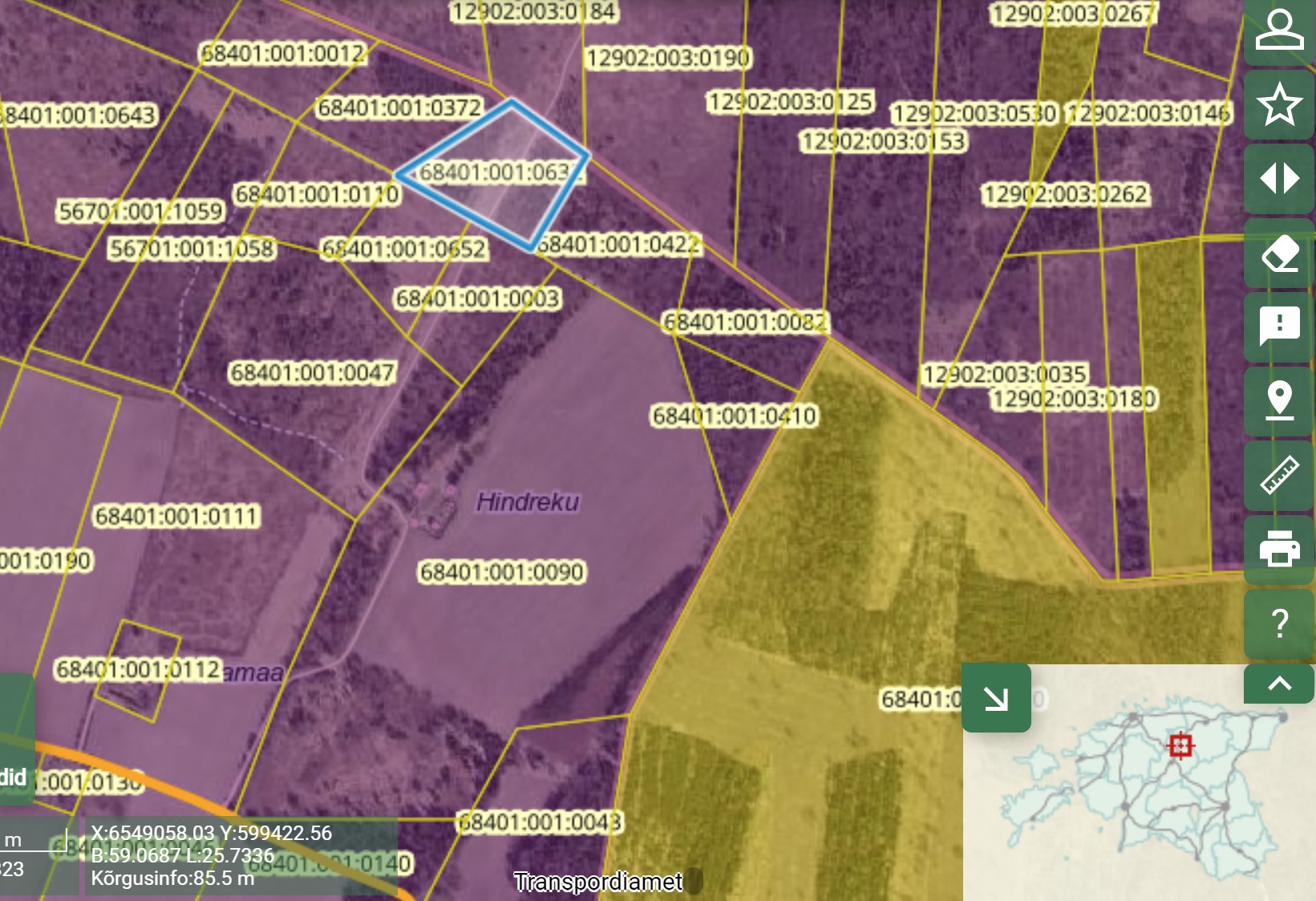Collapse the toolbar with chevron up
1316x901 pixels.
tap(1279, 684)
